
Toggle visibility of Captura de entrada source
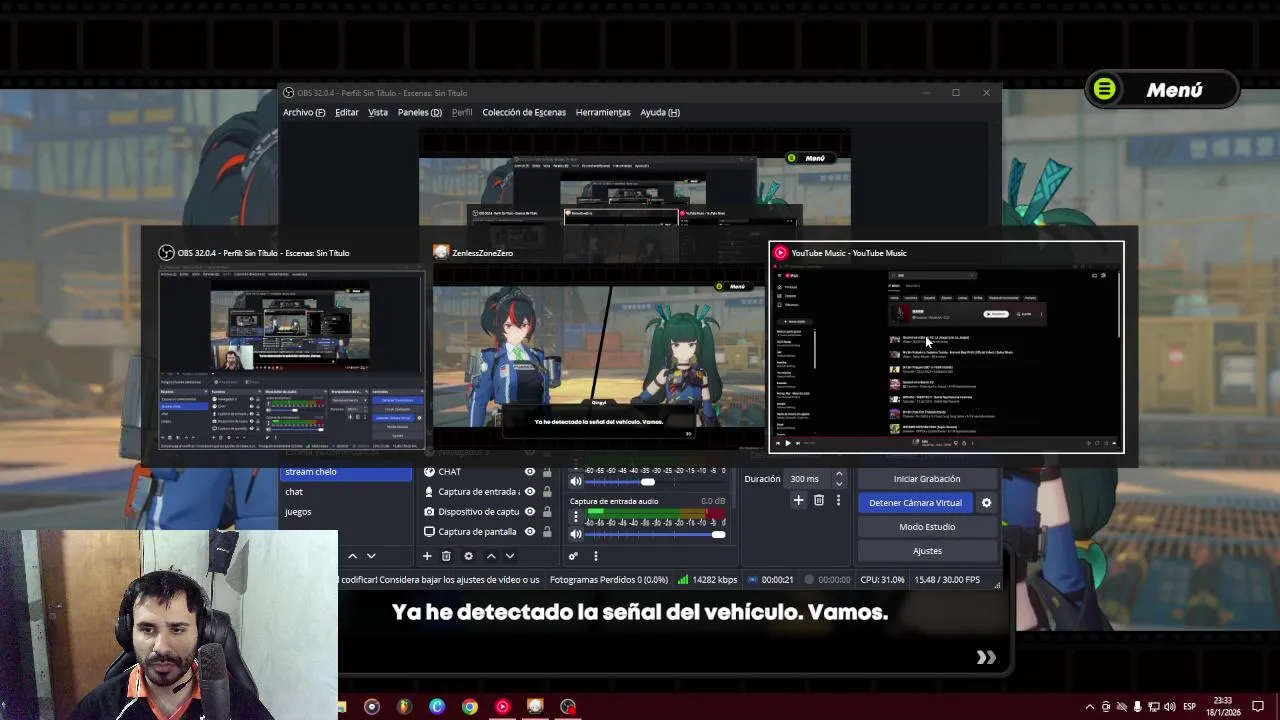(530, 492)
